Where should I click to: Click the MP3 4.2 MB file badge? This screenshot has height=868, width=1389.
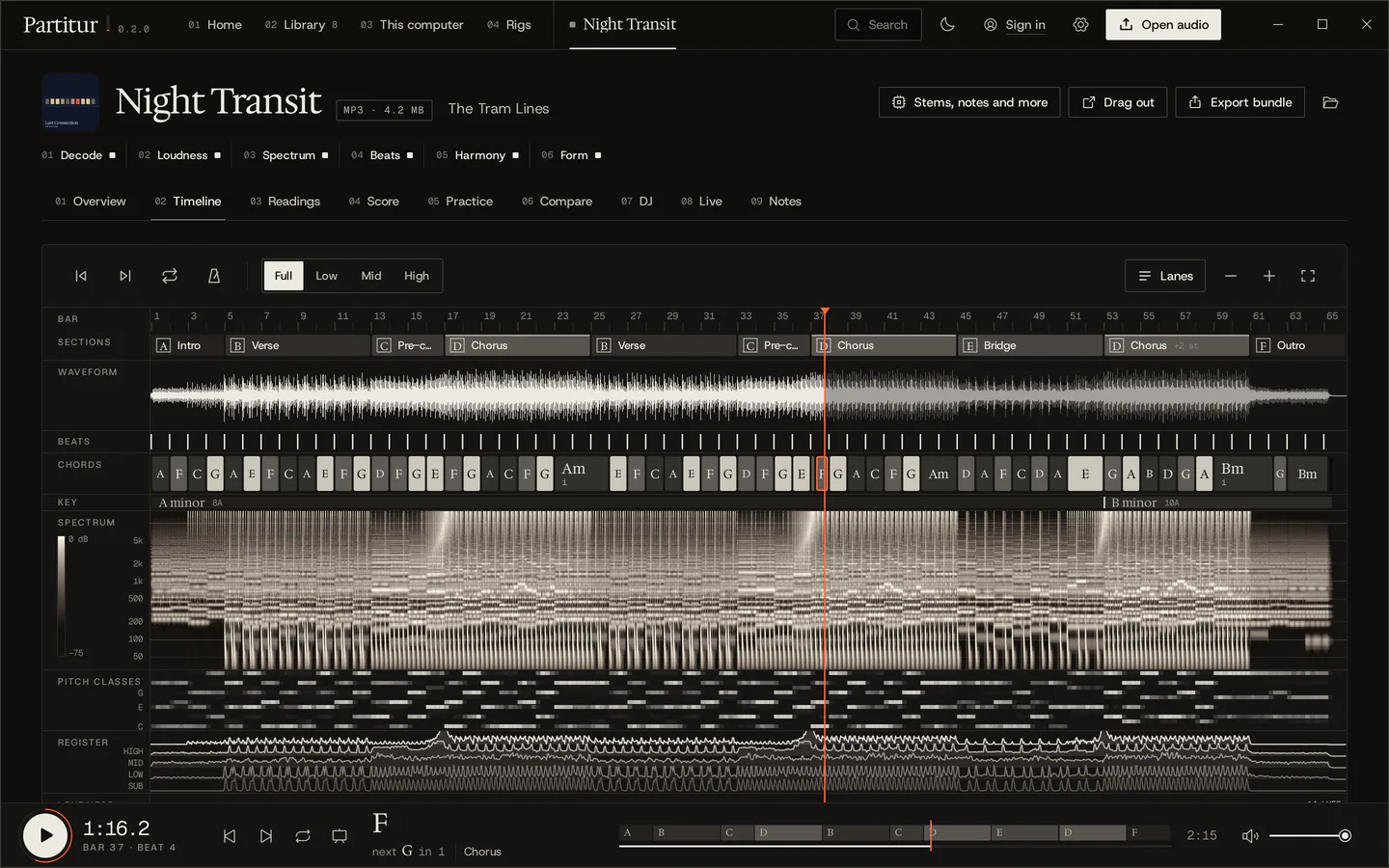(384, 110)
